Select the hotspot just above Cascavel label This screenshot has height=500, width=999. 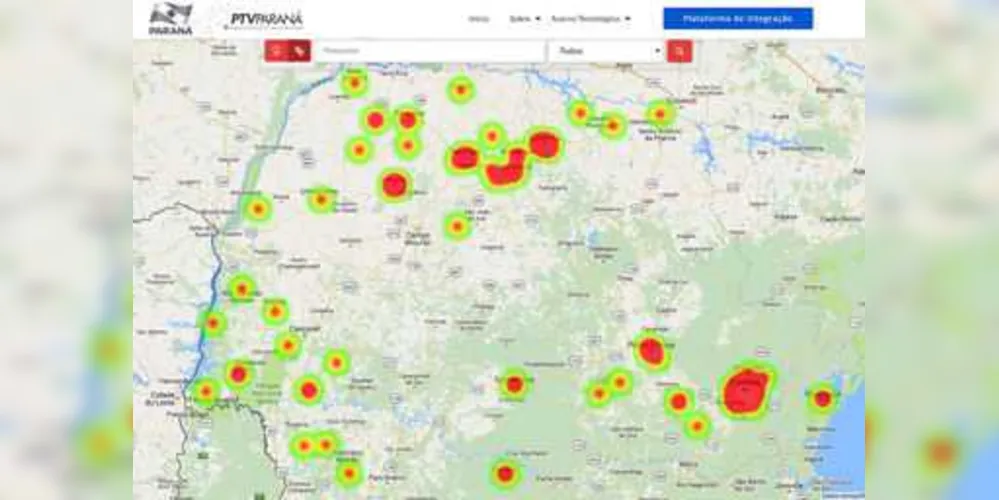pyautogui.click(x=275, y=311)
